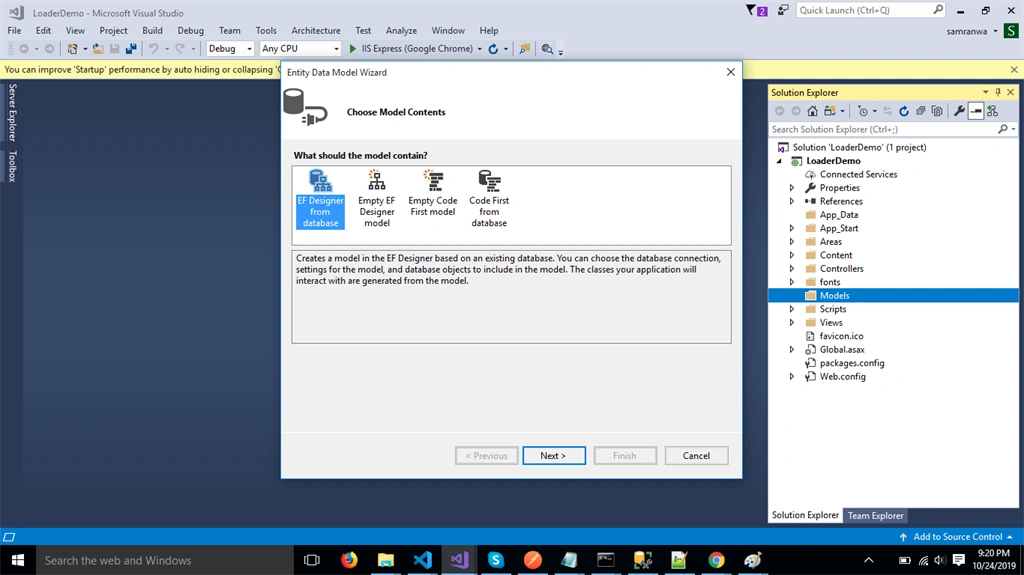1024x575 pixels.
Task: Open the Server Explorer side tab
Action: 12,112
